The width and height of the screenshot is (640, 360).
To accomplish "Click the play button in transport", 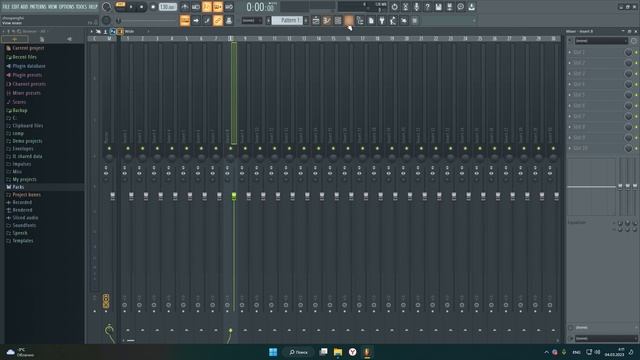I will coord(131,7).
